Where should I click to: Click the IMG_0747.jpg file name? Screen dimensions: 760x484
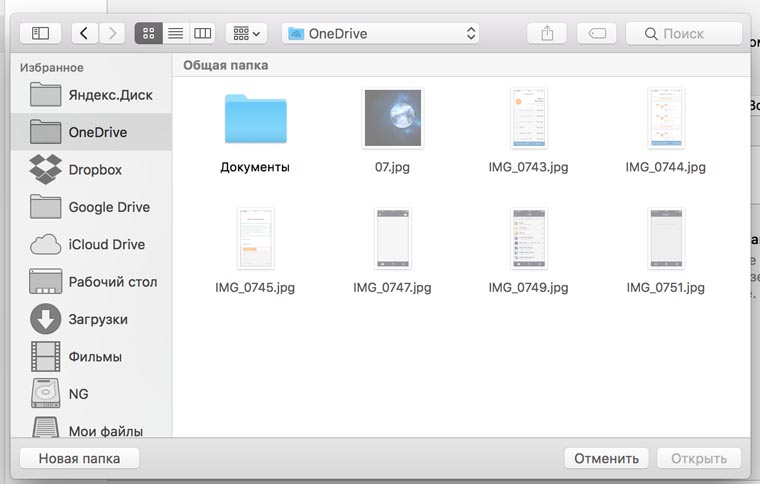tap(392, 287)
